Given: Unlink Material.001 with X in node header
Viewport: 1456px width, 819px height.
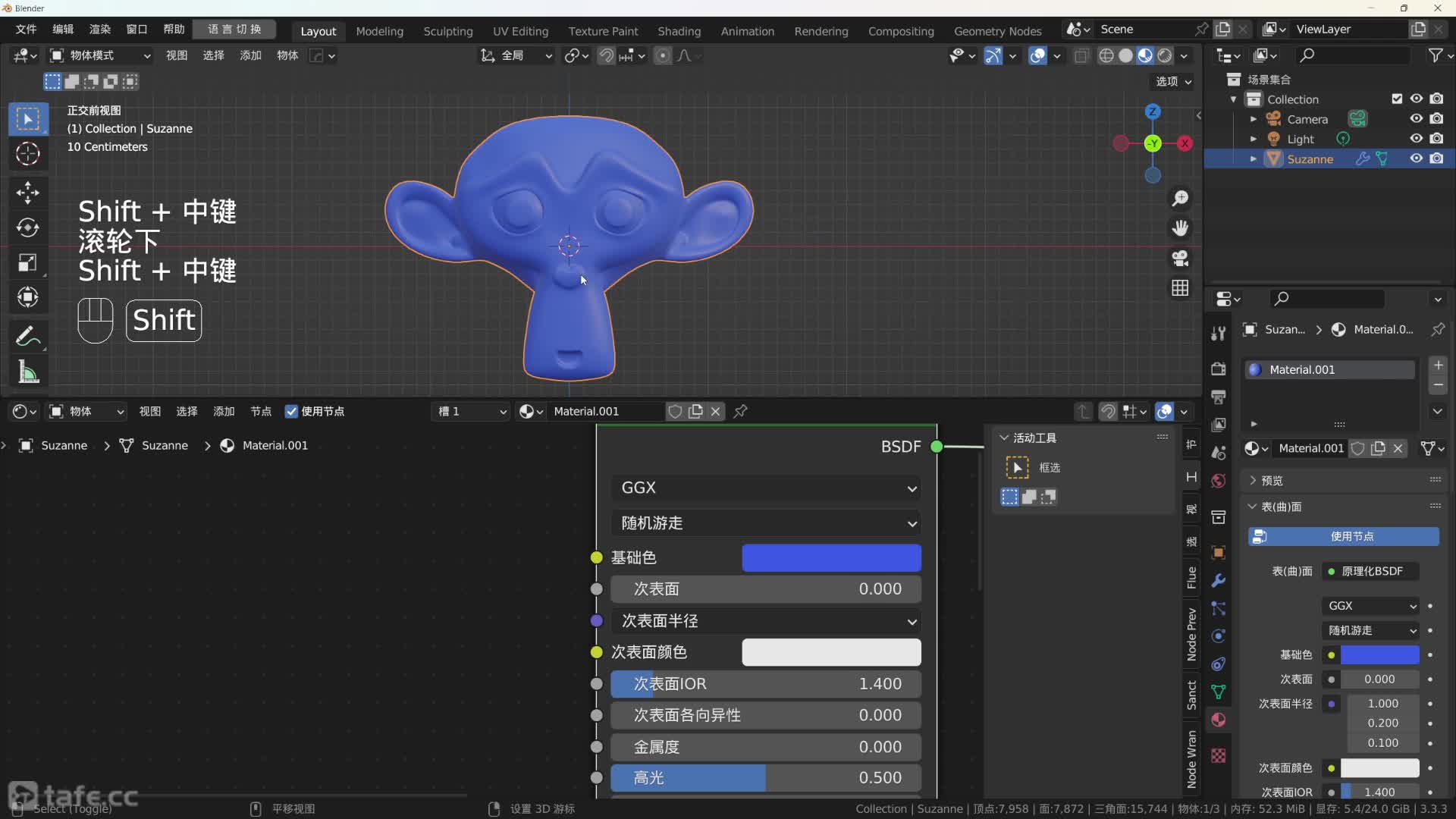Looking at the screenshot, I should [715, 411].
